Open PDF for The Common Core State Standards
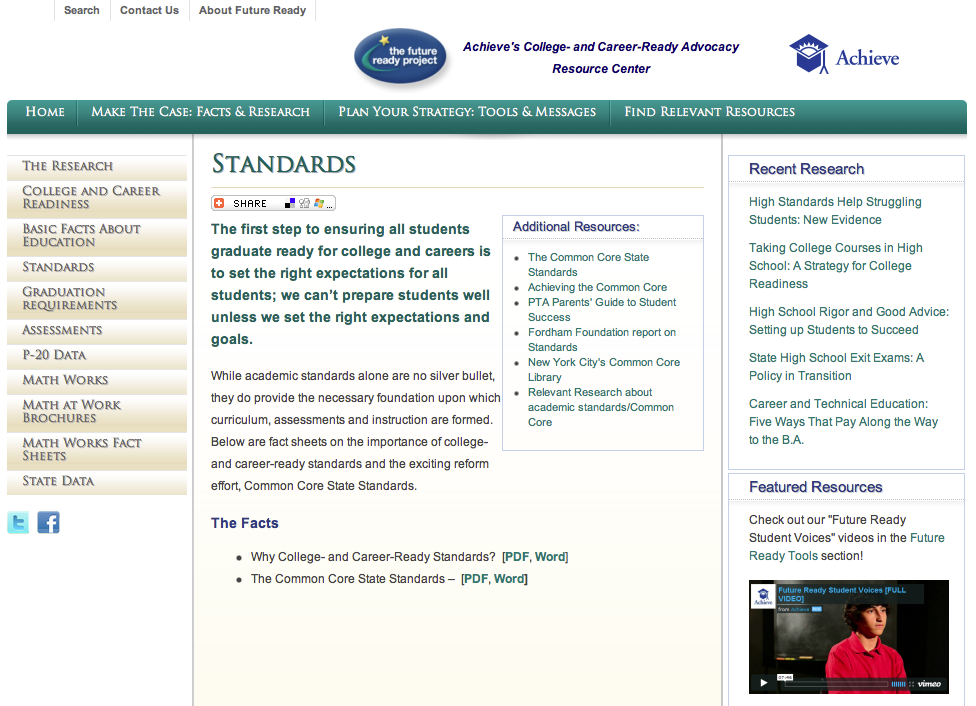The width and height of the screenshot is (976, 706). click(476, 579)
